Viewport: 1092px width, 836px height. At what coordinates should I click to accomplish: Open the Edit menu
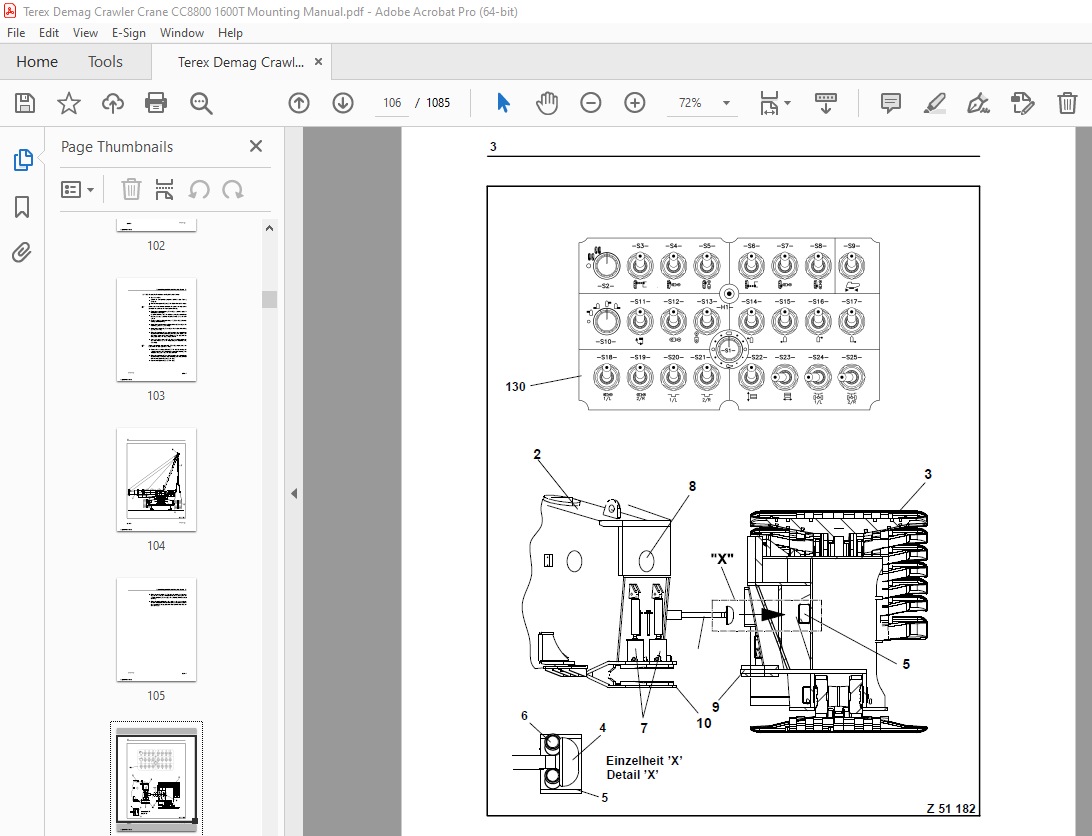[x=49, y=33]
